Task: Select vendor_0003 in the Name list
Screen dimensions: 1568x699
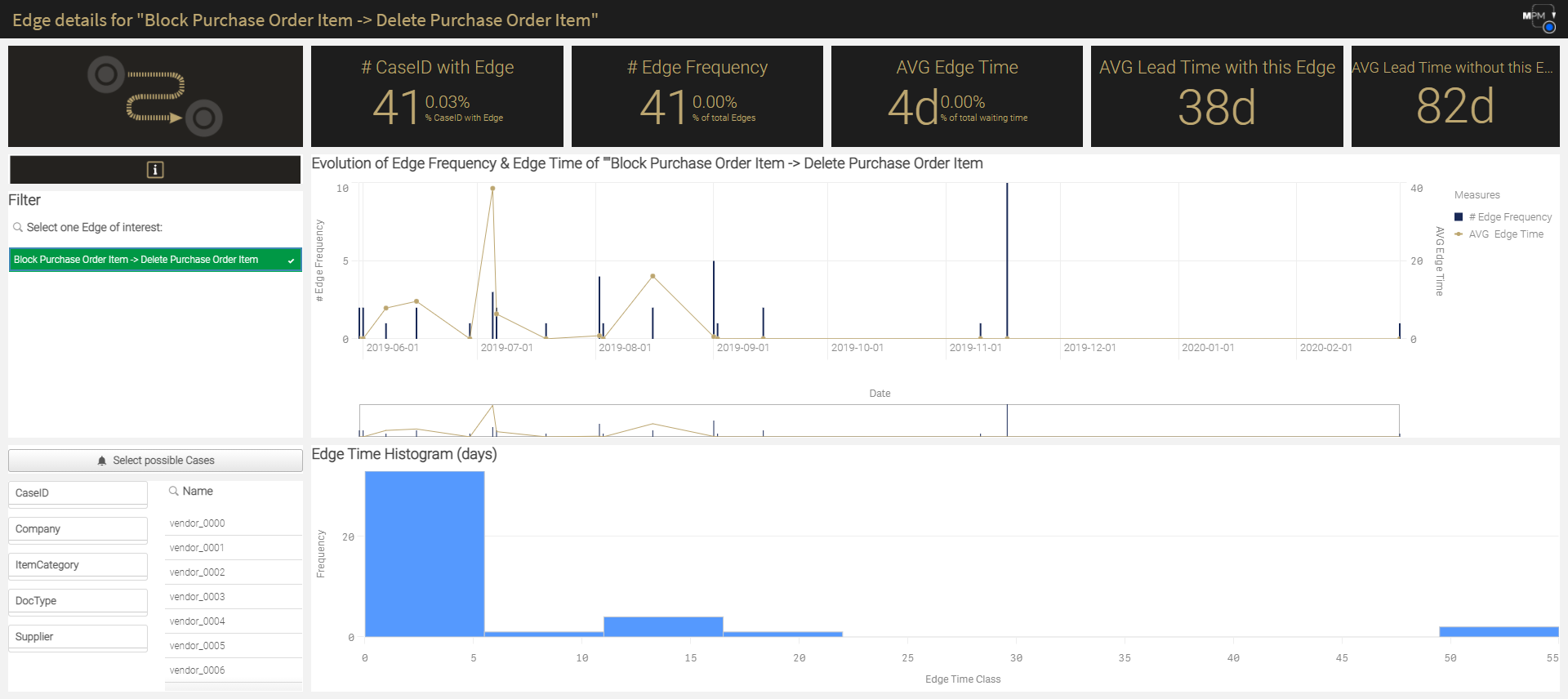Action: pyautogui.click(x=234, y=597)
